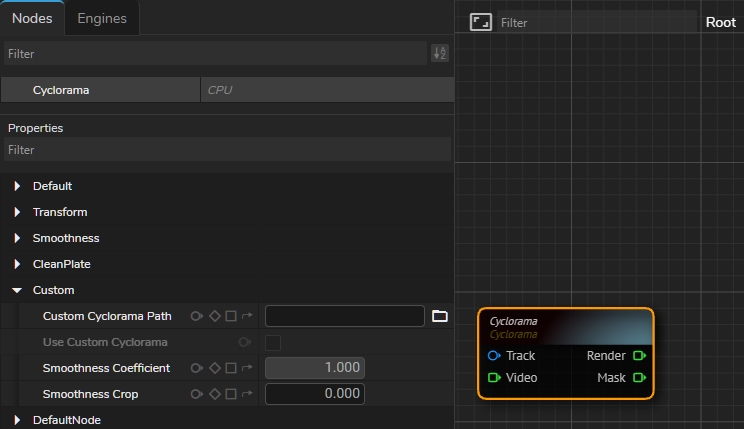
Task: Click the sort icon beside the Nodes filter
Action: [439, 54]
